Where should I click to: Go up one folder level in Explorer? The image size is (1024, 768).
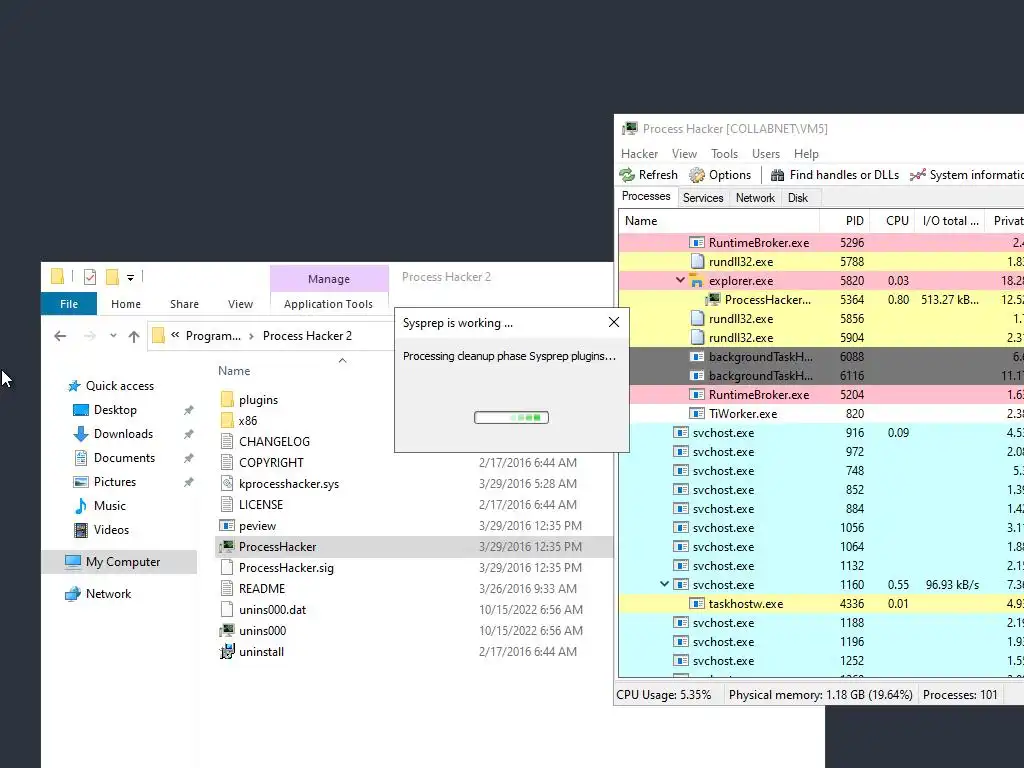pos(134,336)
